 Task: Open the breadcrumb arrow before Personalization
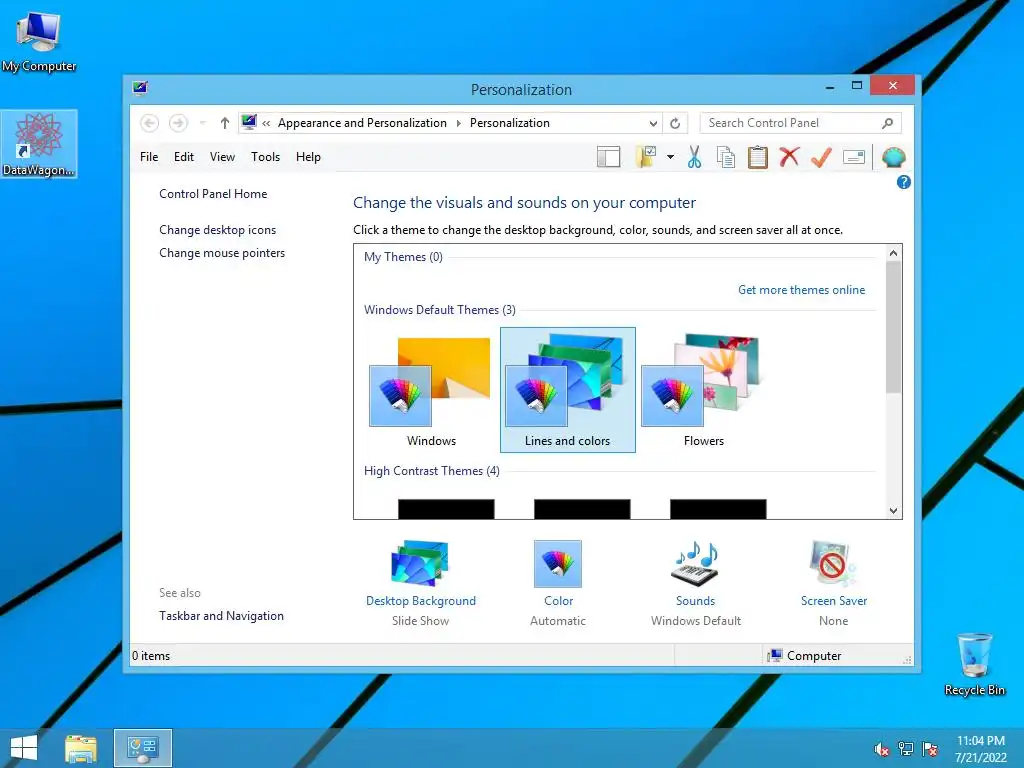[x=458, y=123]
